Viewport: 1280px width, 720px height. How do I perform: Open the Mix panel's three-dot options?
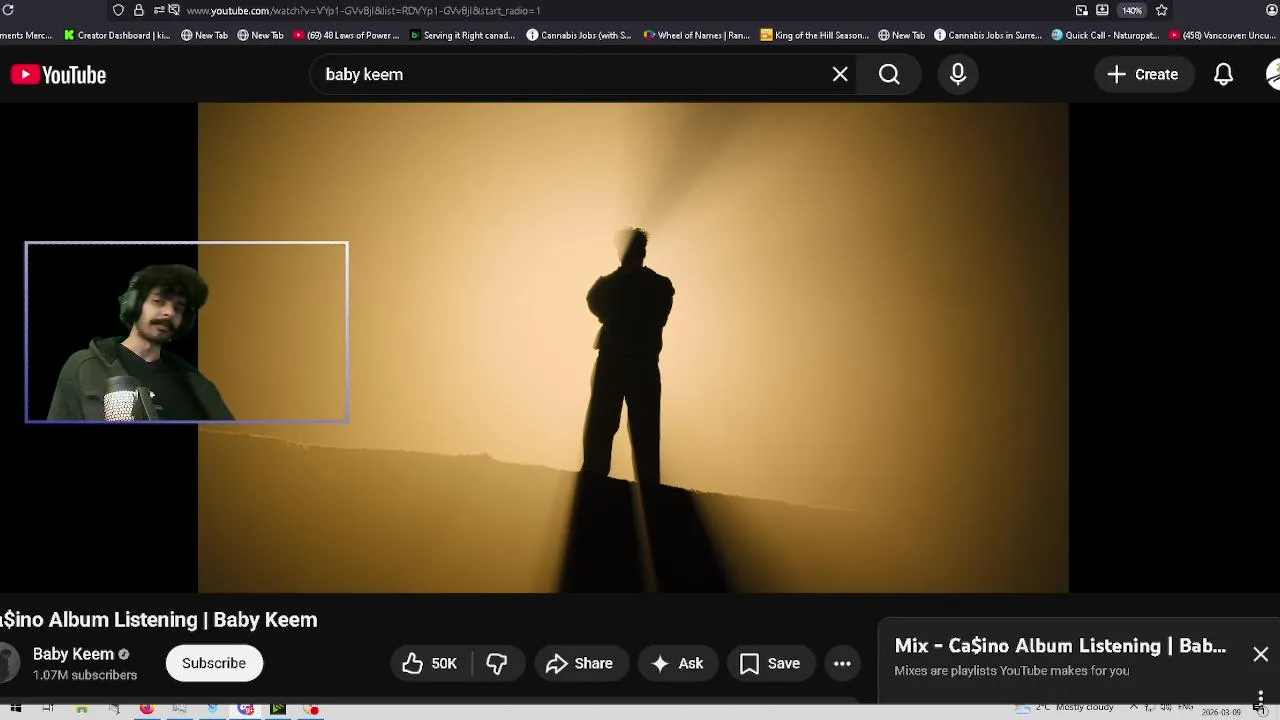tap(1260, 695)
